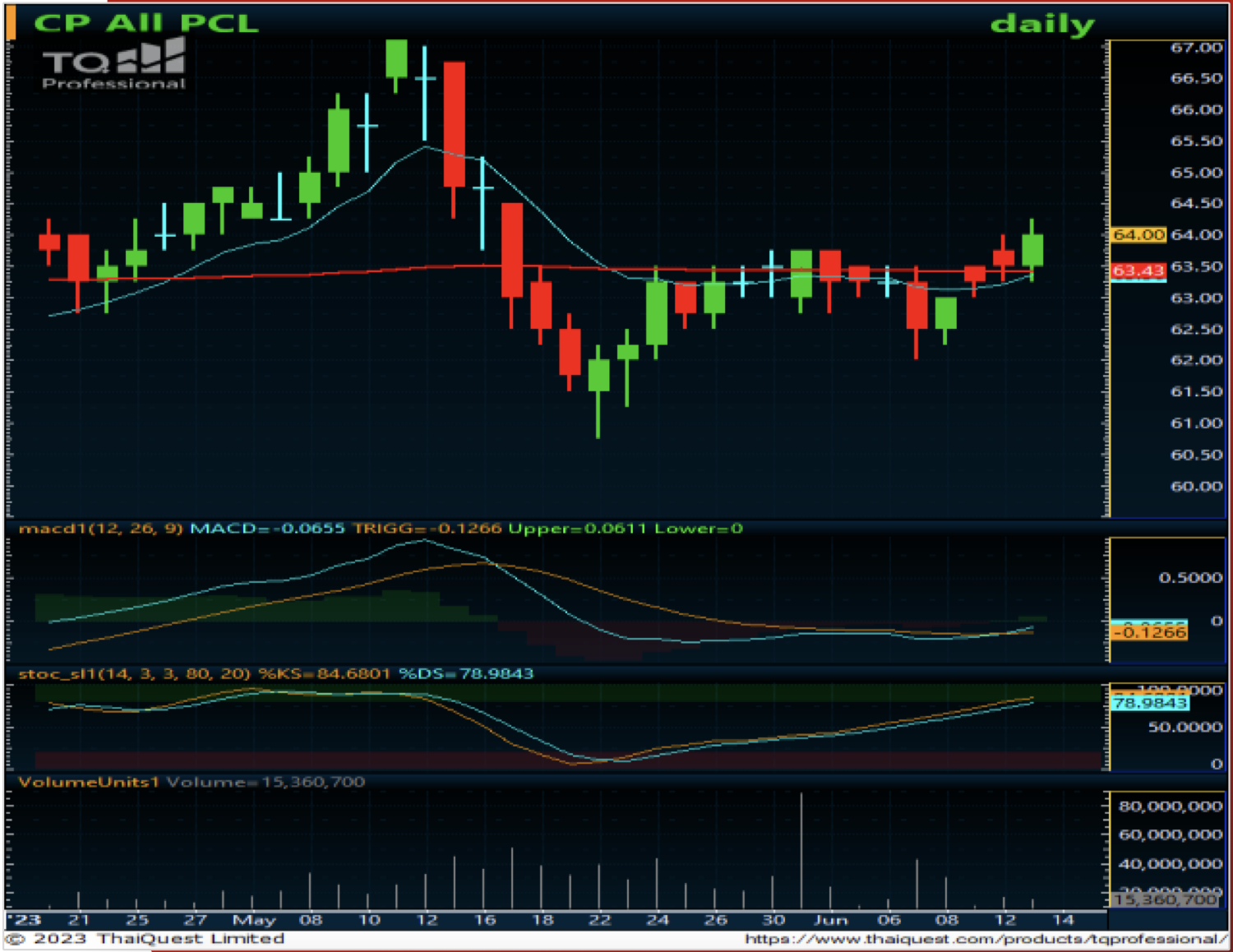Click the 27 date axis label
This screenshot has height=952, width=1233.
point(195,920)
